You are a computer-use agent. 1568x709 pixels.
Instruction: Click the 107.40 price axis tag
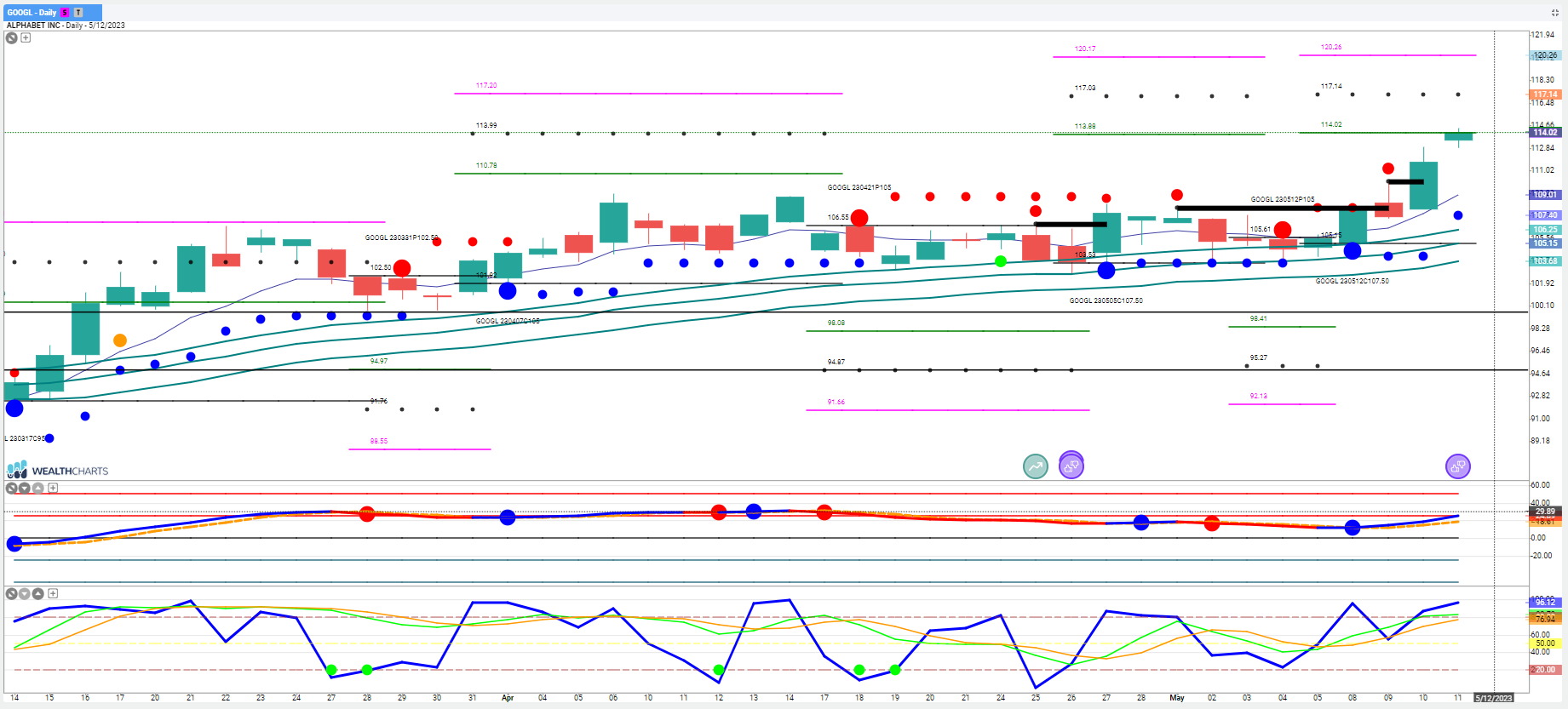coord(1545,214)
